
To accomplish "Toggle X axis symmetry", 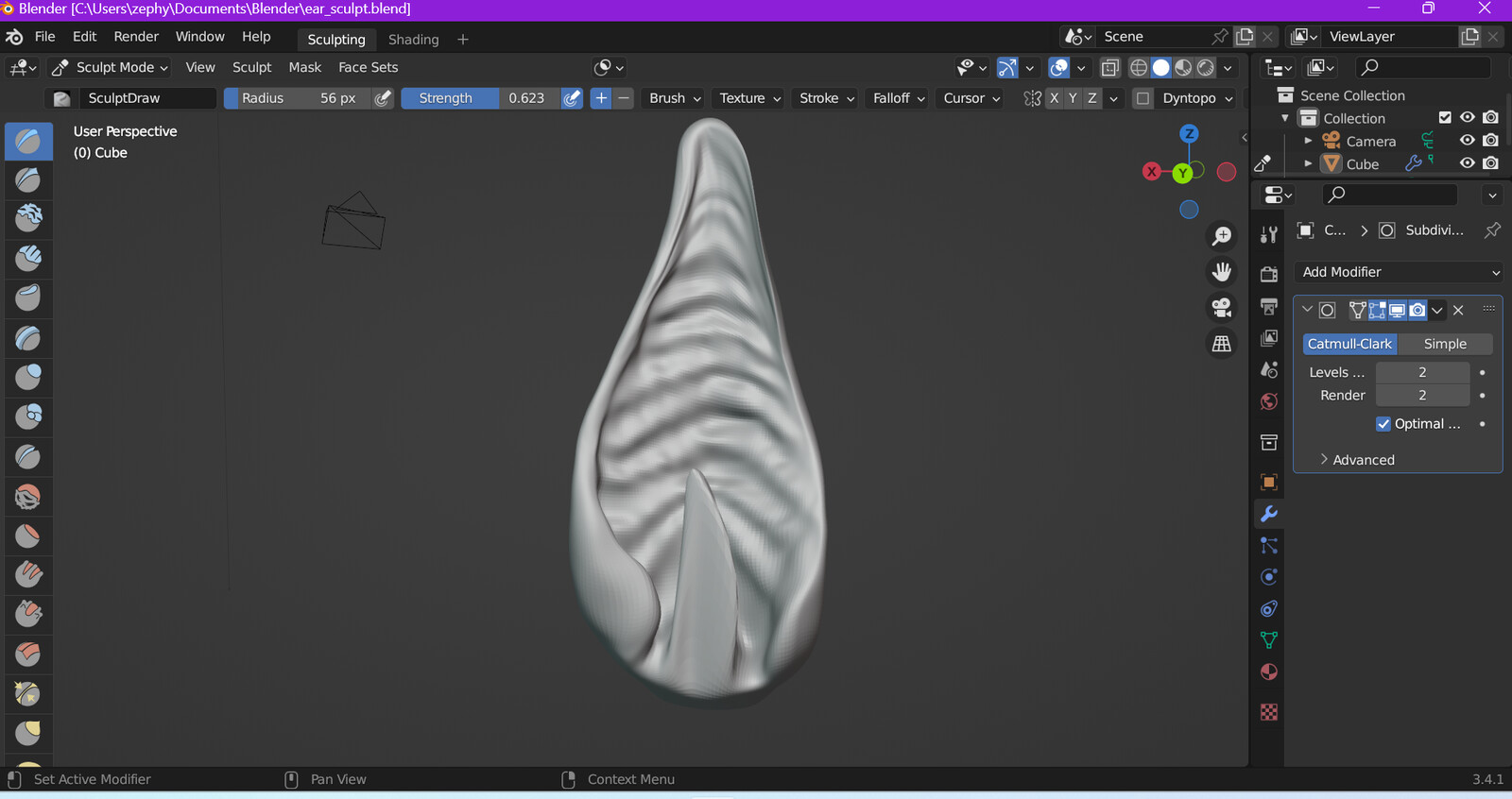I will (x=1055, y=98).
